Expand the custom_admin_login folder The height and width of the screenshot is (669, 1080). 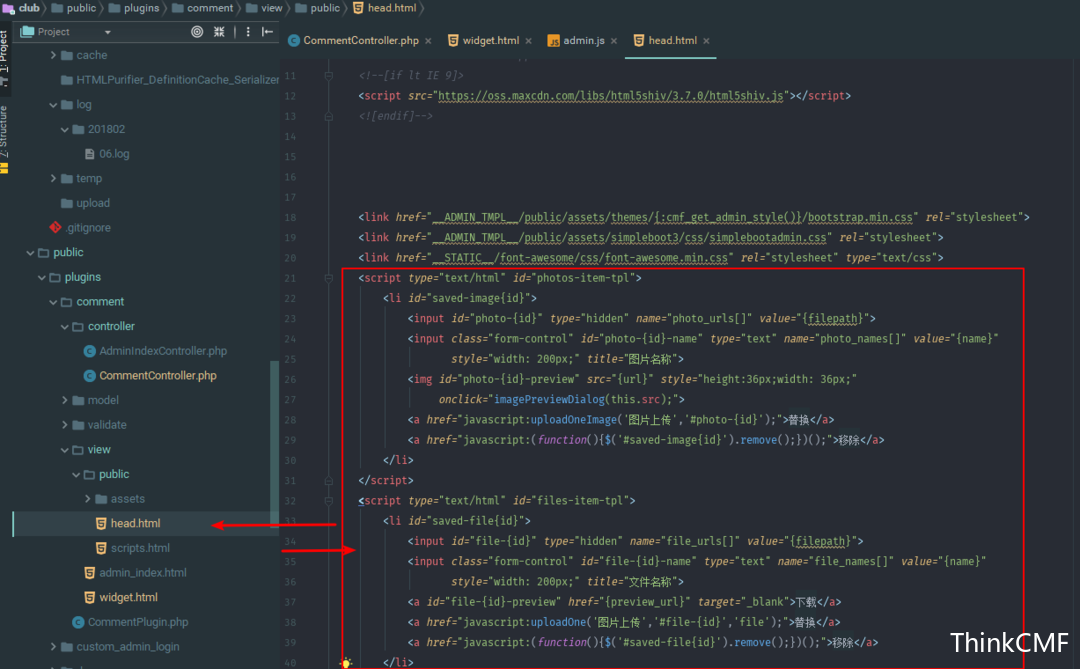coord(53,647)
